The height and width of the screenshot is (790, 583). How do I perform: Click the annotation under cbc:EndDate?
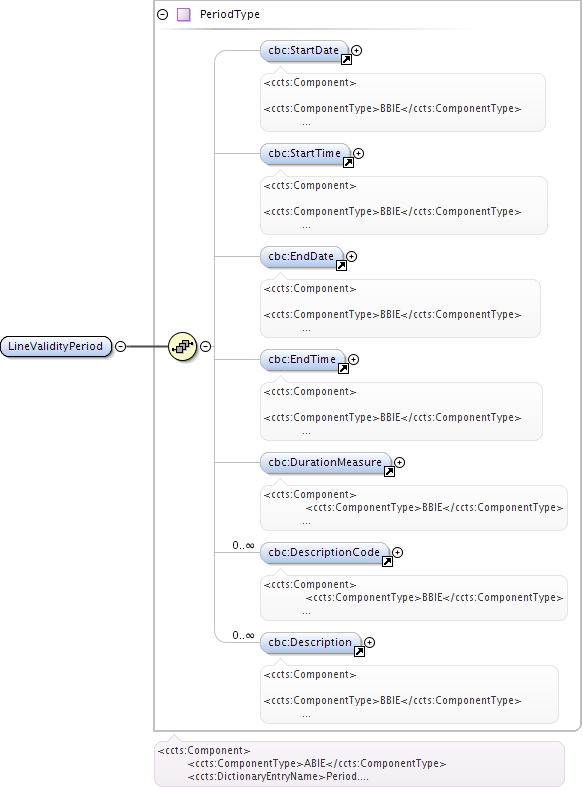(401, 308)
